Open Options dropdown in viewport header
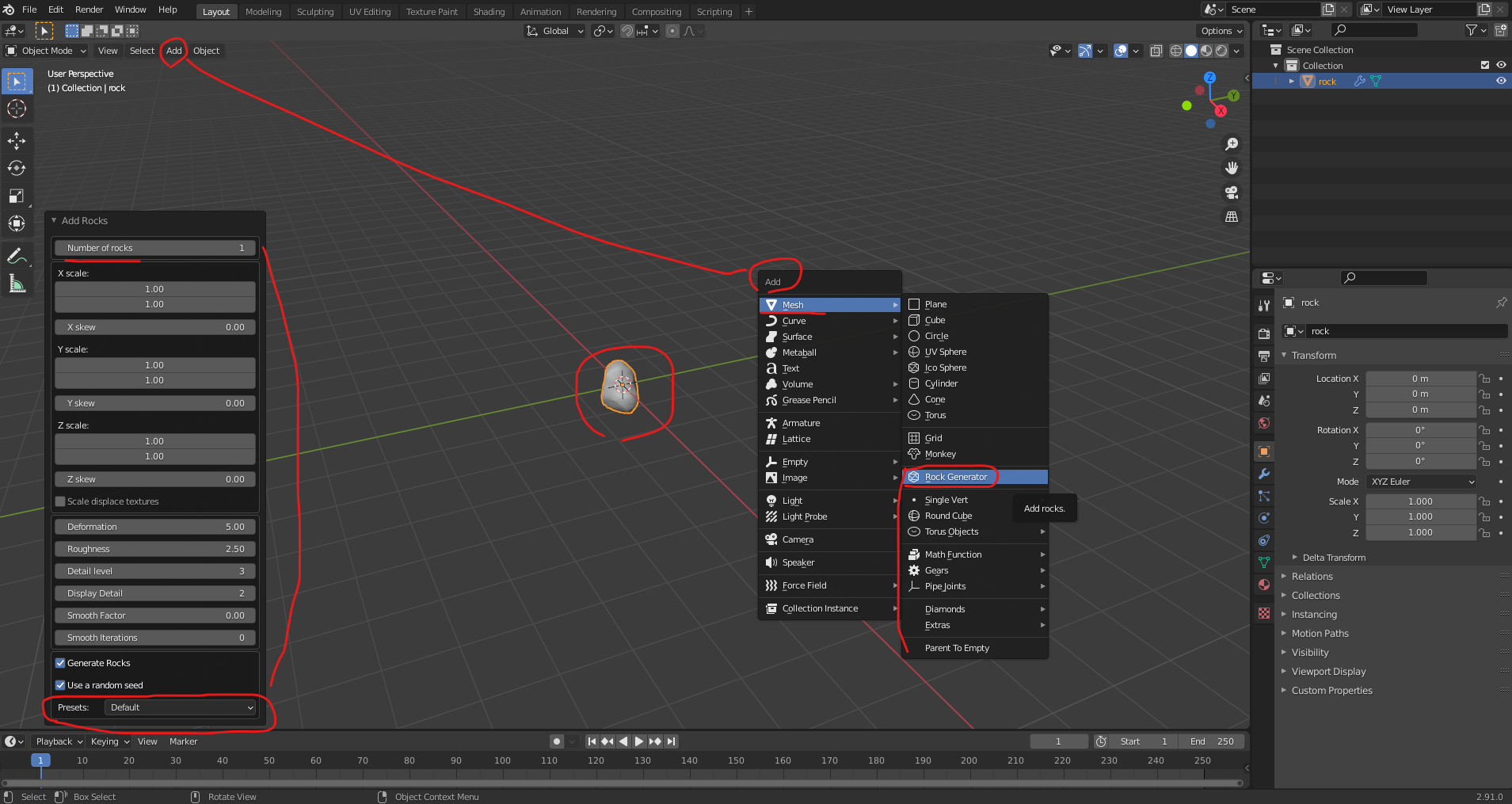Viewport: 1512px width, 804px height. tap(1221, 31)
